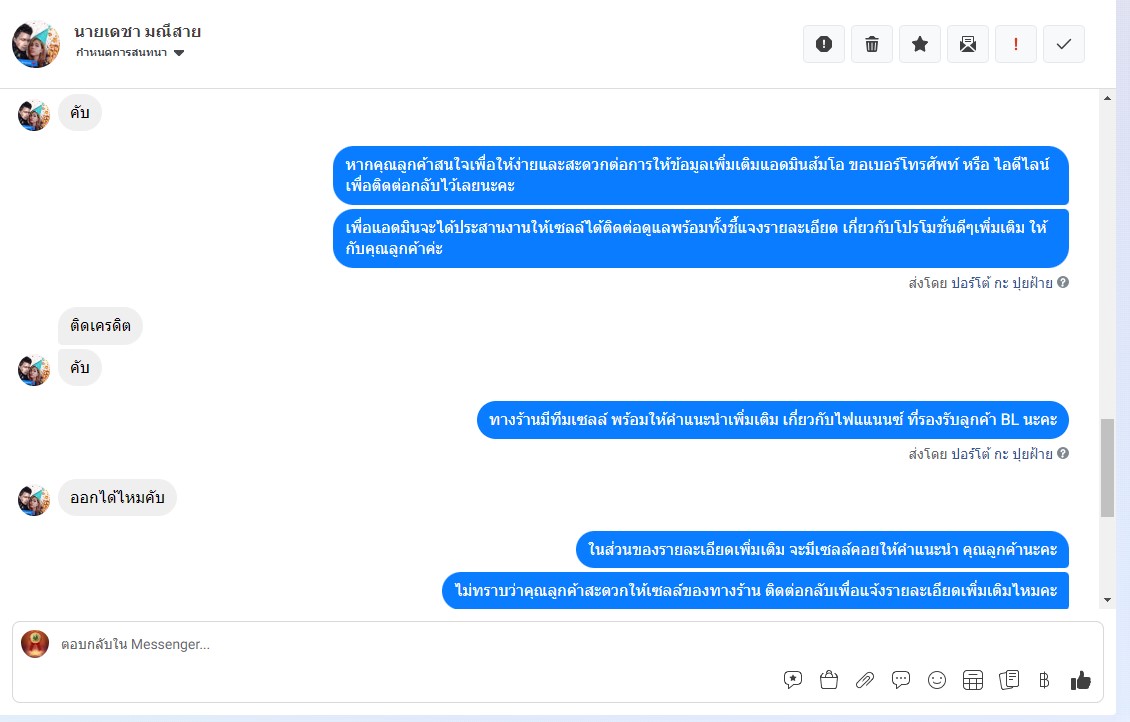Screen dimensions: 1130x722
Task: Click scrollbar down arrow in chat
Action: [1108, 600]
